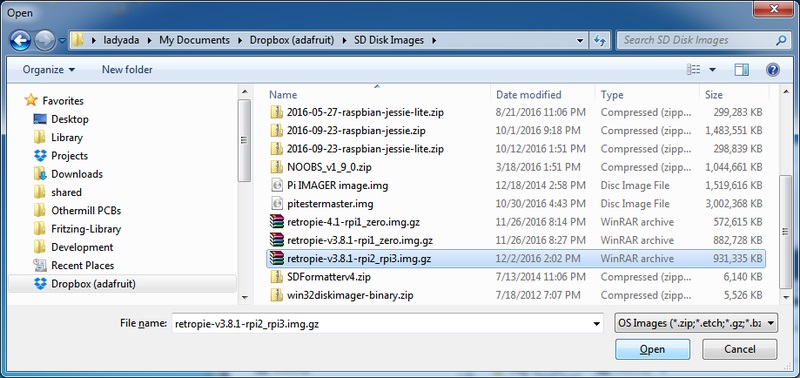Click the search magnifier icon
800x378 pixels.
pyautogui.click(x=781, y=40)
